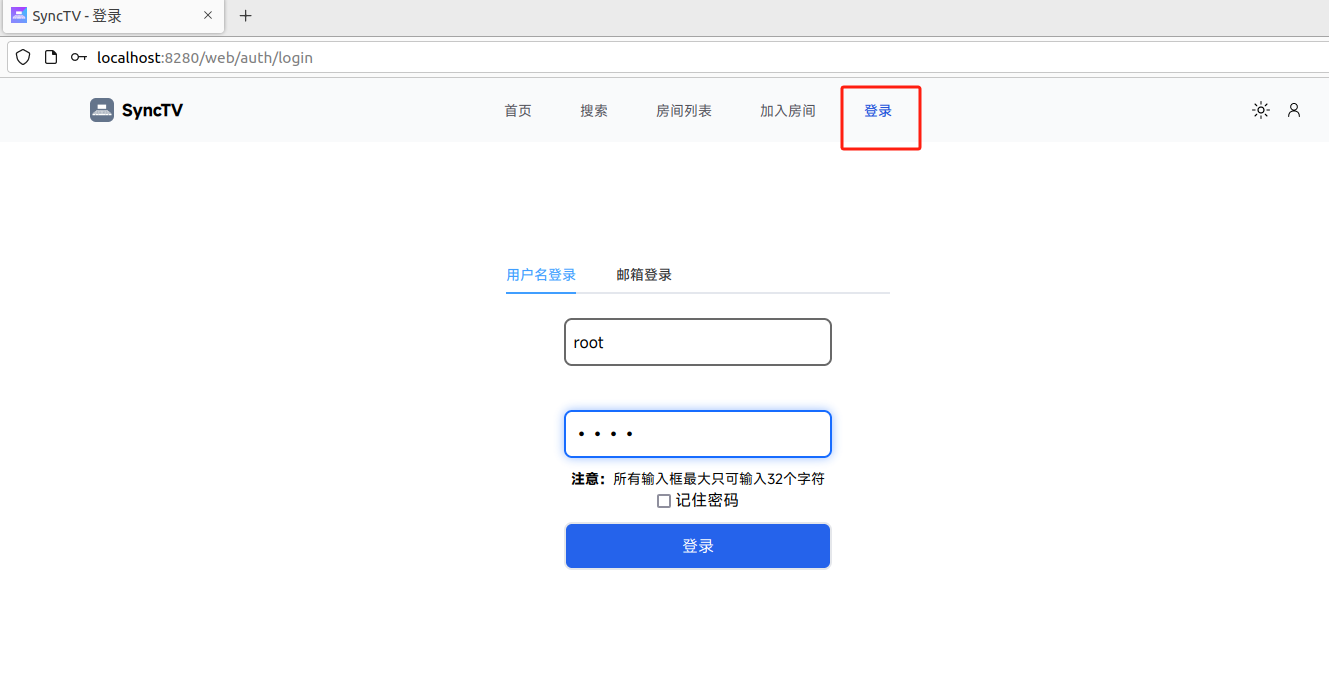Open a new browser tab with plus
Viewport: 1329px width, 700px height.
(x=246, y=16)
